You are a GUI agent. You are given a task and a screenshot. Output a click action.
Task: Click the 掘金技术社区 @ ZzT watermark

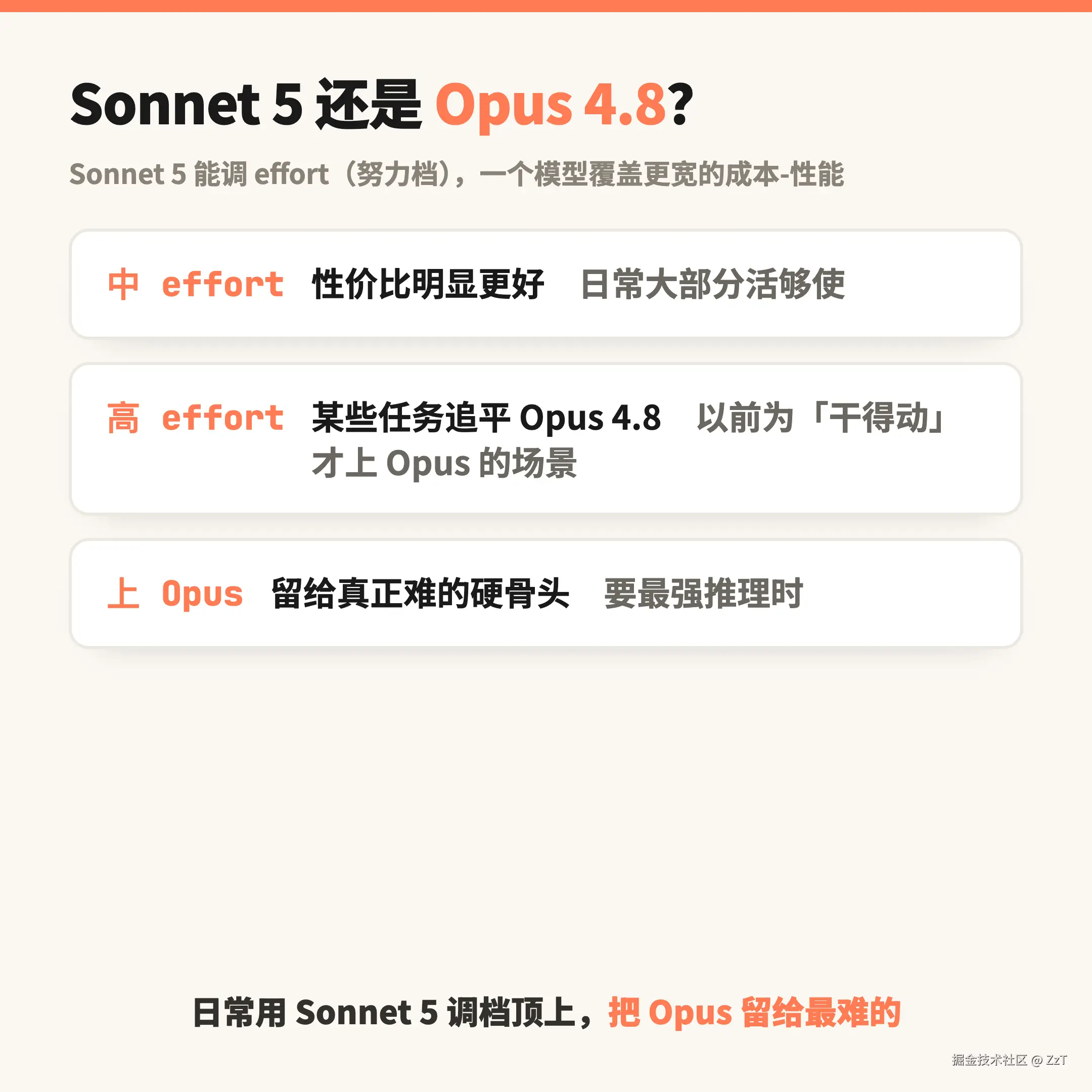(1010, 1060)
